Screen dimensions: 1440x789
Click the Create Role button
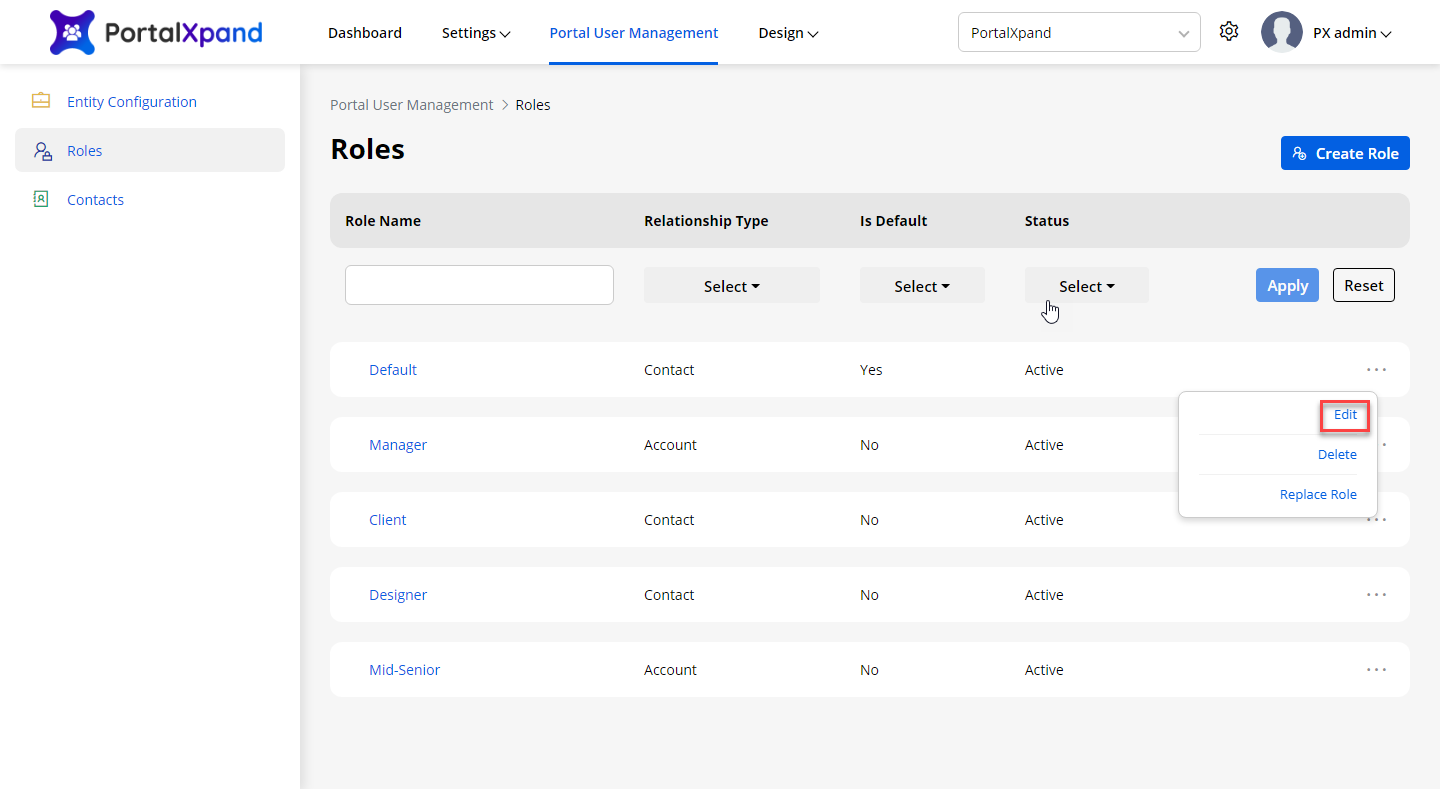click(x=1345, y=153)
